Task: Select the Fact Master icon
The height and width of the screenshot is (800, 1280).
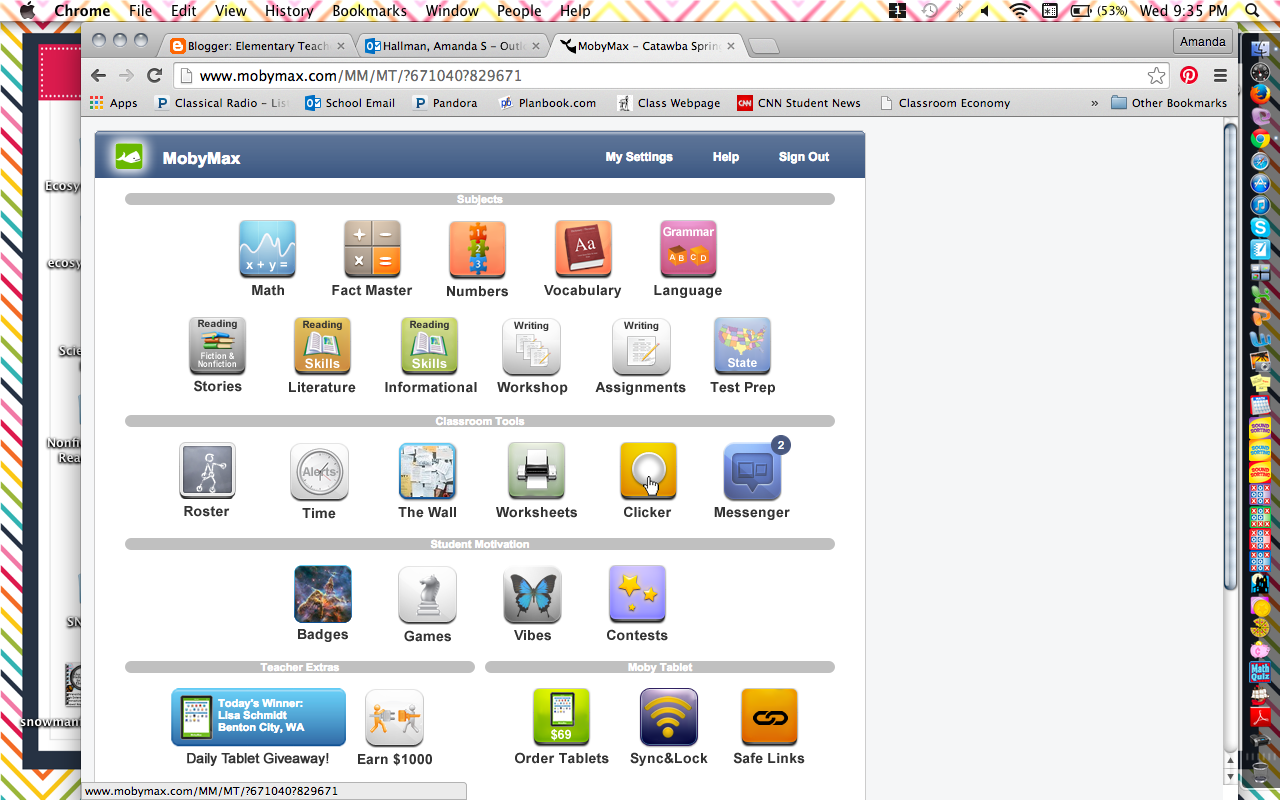Action: pos(372,248)
